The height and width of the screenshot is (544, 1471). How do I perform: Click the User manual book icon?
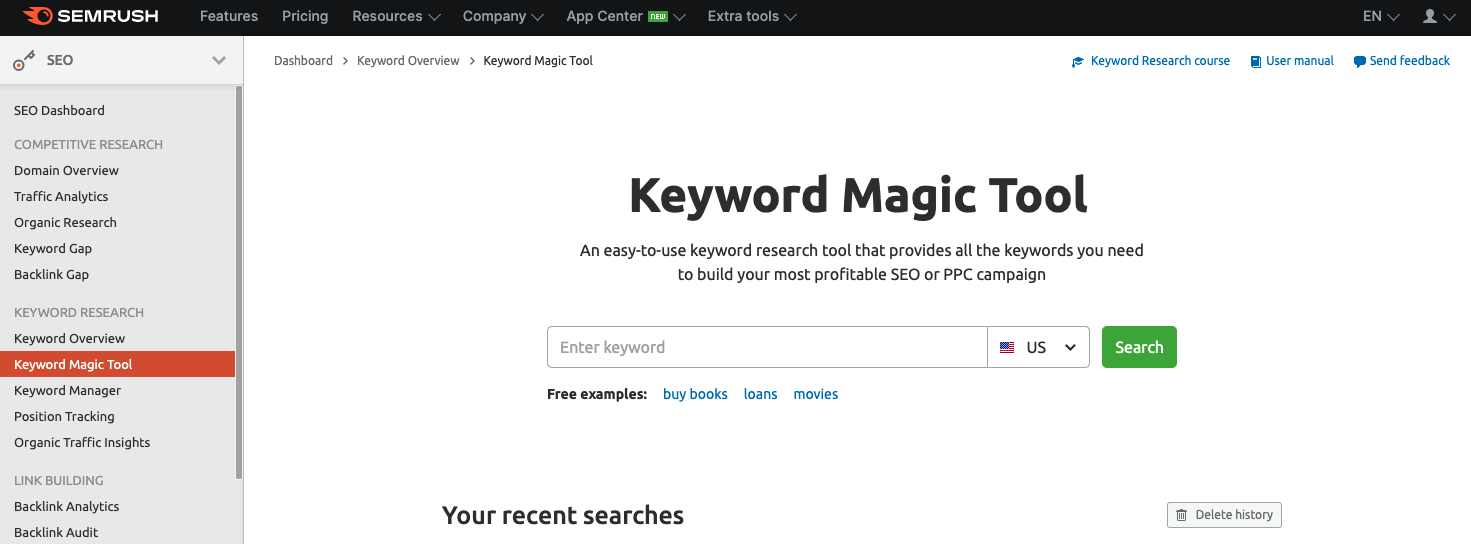pos(1256,62)
